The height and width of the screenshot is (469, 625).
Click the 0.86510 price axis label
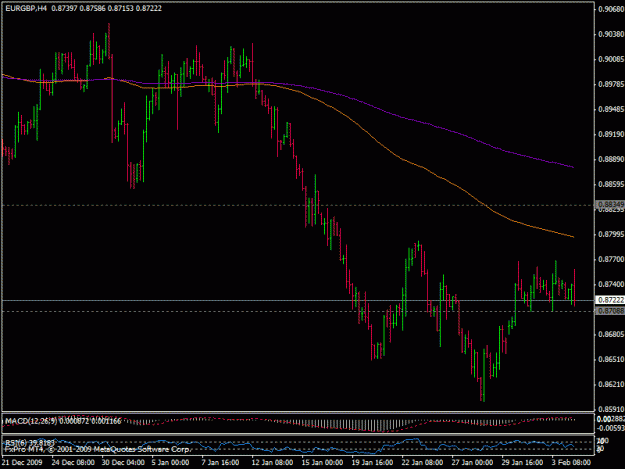(611, 359)
